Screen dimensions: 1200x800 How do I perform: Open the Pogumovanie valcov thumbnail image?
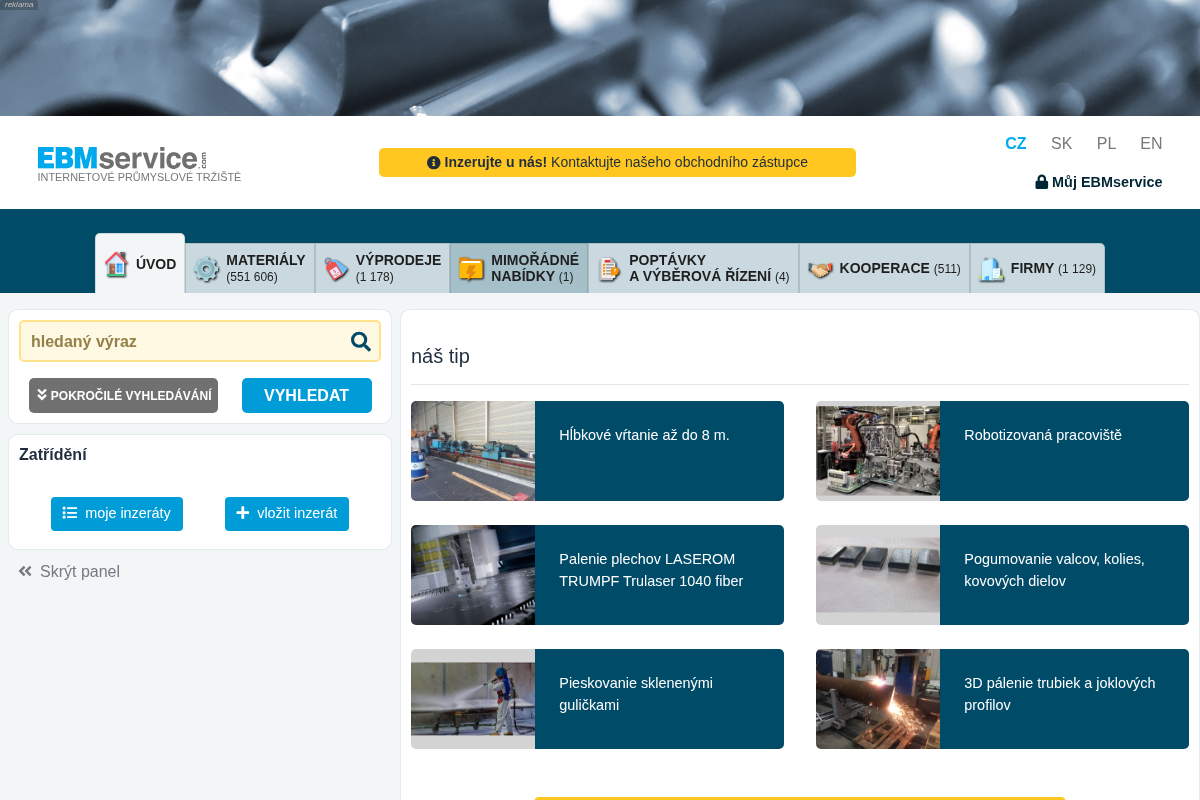tap(878, 575)
